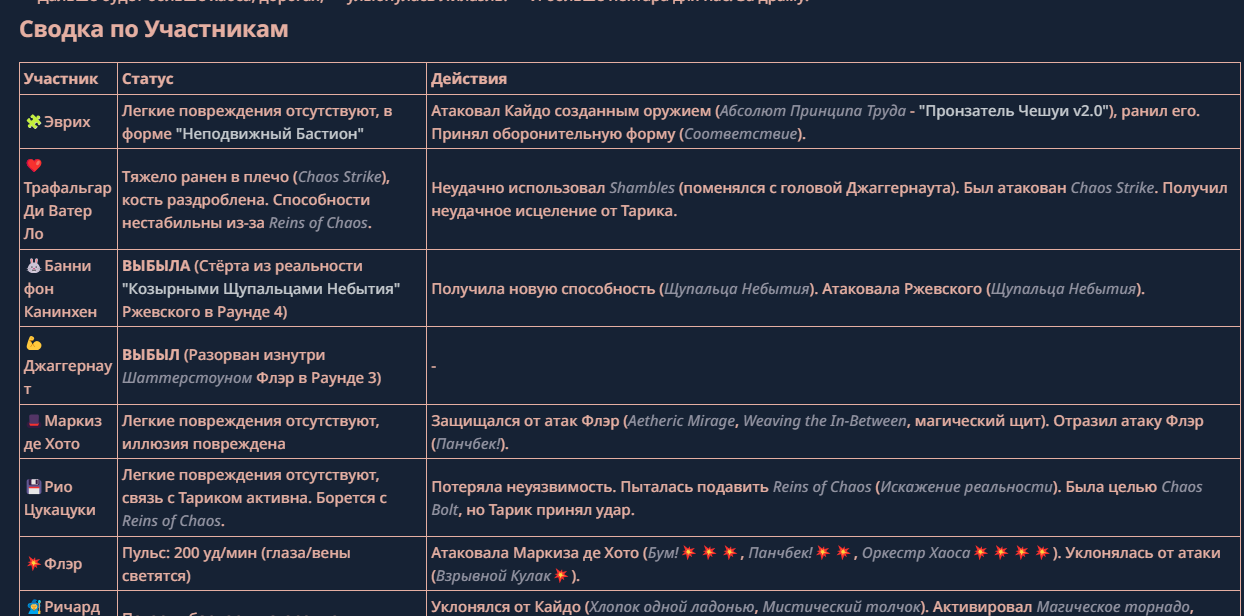Click the explosion emoji after Взрывной Кулак

pos(560,576)
